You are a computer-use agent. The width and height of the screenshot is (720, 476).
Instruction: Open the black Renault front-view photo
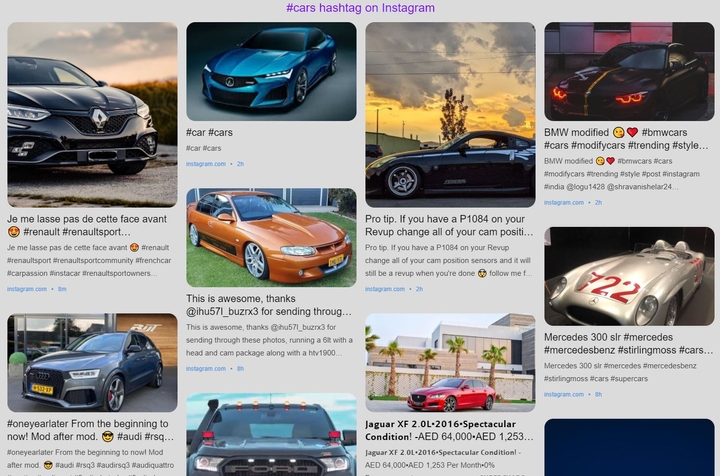[x=92, y=115]
